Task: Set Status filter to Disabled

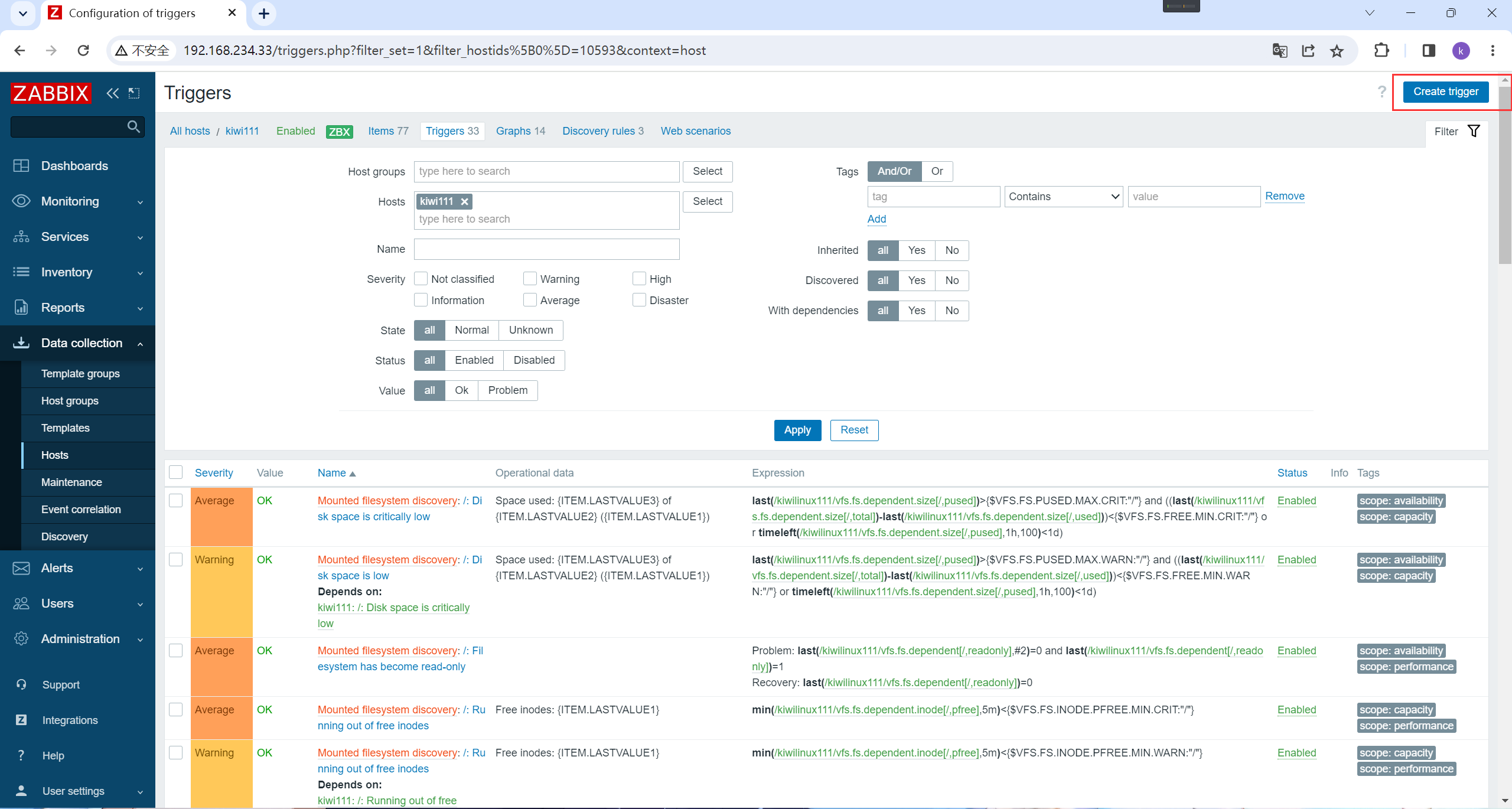Action: click(x=534, y=360)
